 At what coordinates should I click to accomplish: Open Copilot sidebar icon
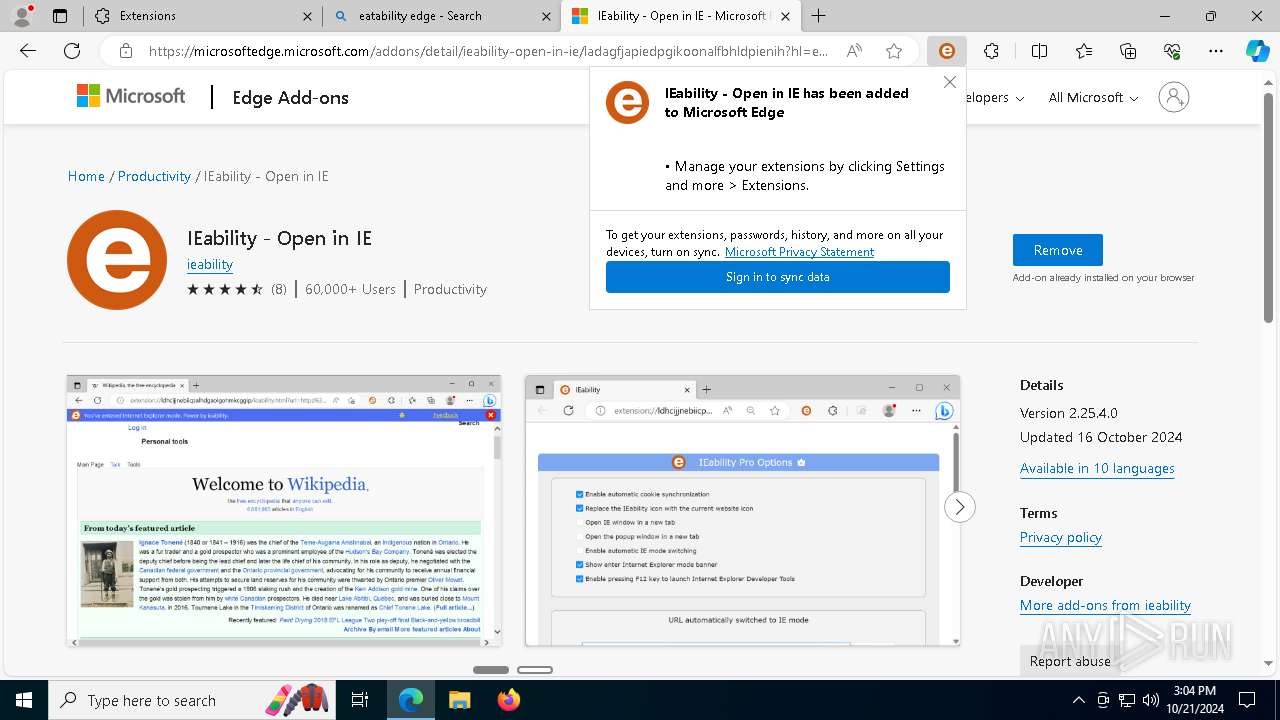pos(1257,51)
